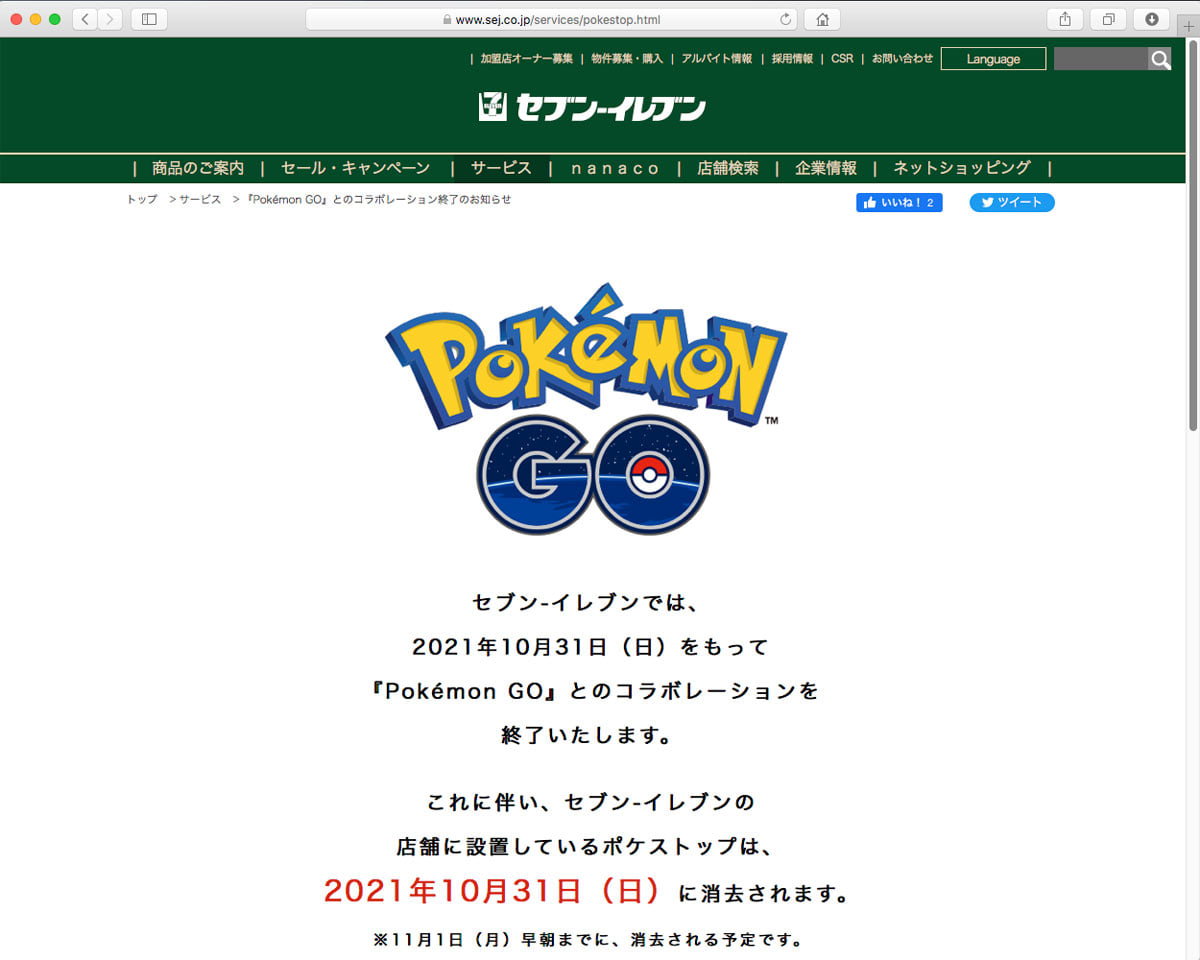Open a new tab with the plus button
The image size is (1200, 960).
tap(1188, 27)
